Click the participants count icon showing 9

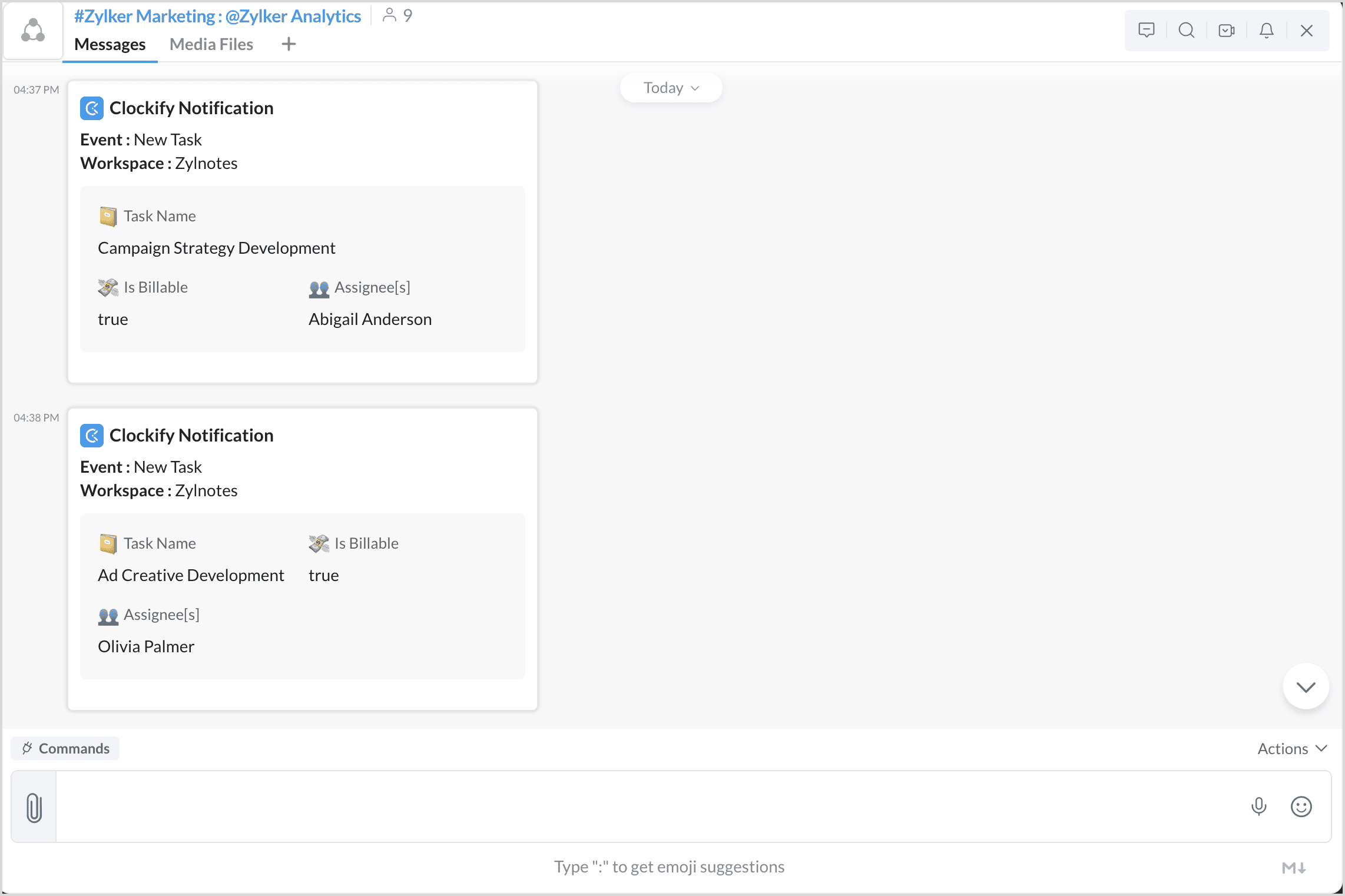tap(397, 15)
